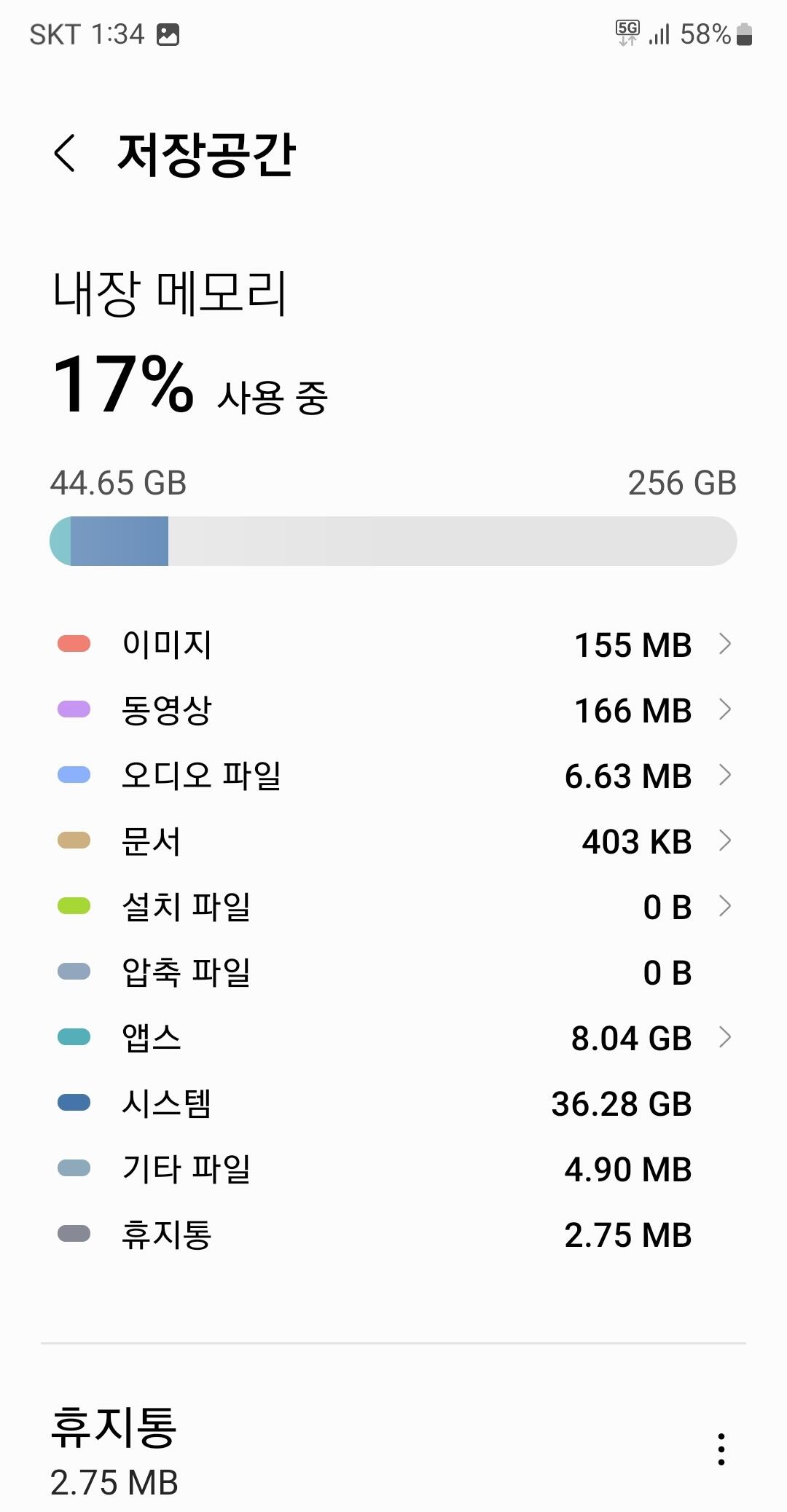Tap the 압축 파일 row

tap(393, 972)
